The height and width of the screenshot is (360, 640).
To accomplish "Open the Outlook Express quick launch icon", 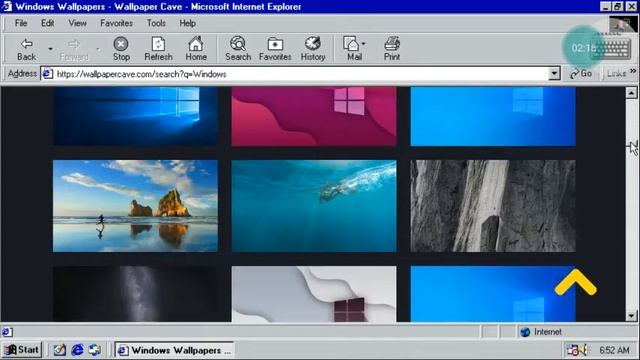I will tap(95, 350).
